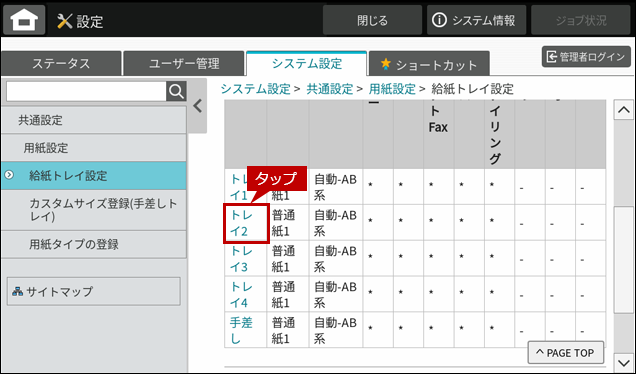This screenshot has height=374, width=636.
Task: Click 自動-AB系 cell in トレイ1 row
Action: 335,187
